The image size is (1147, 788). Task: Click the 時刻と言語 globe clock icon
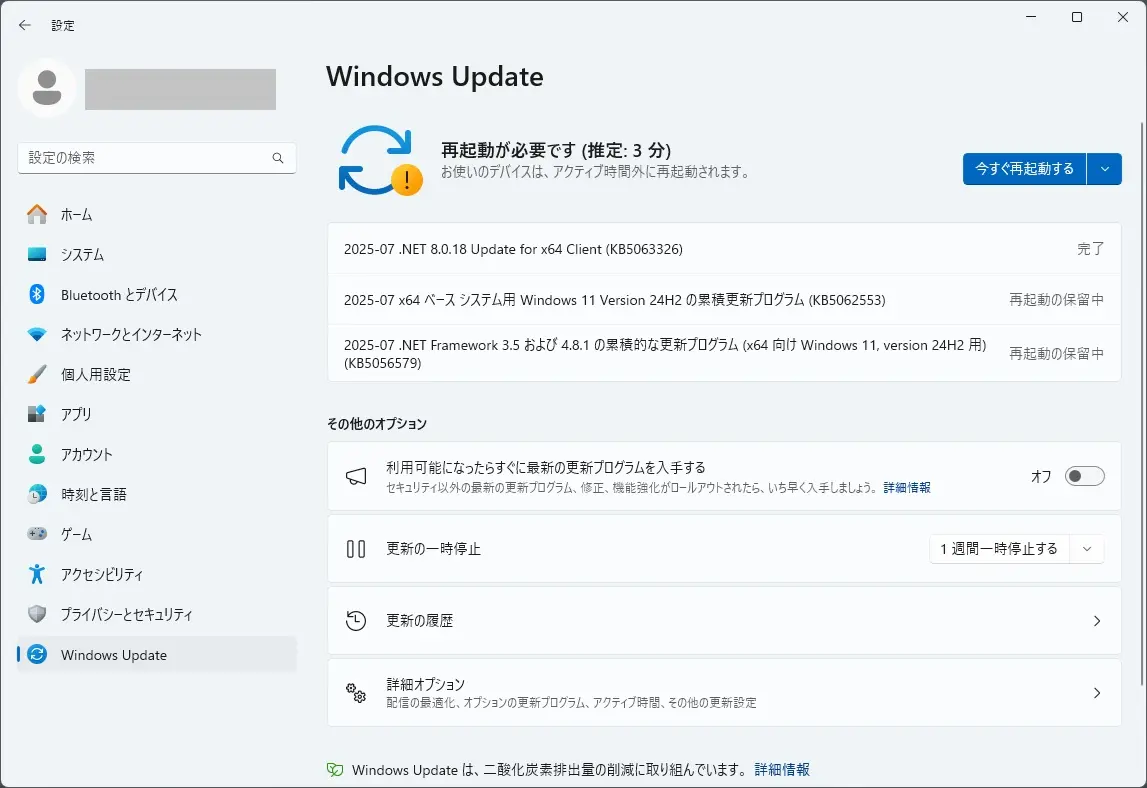point(37,494)
